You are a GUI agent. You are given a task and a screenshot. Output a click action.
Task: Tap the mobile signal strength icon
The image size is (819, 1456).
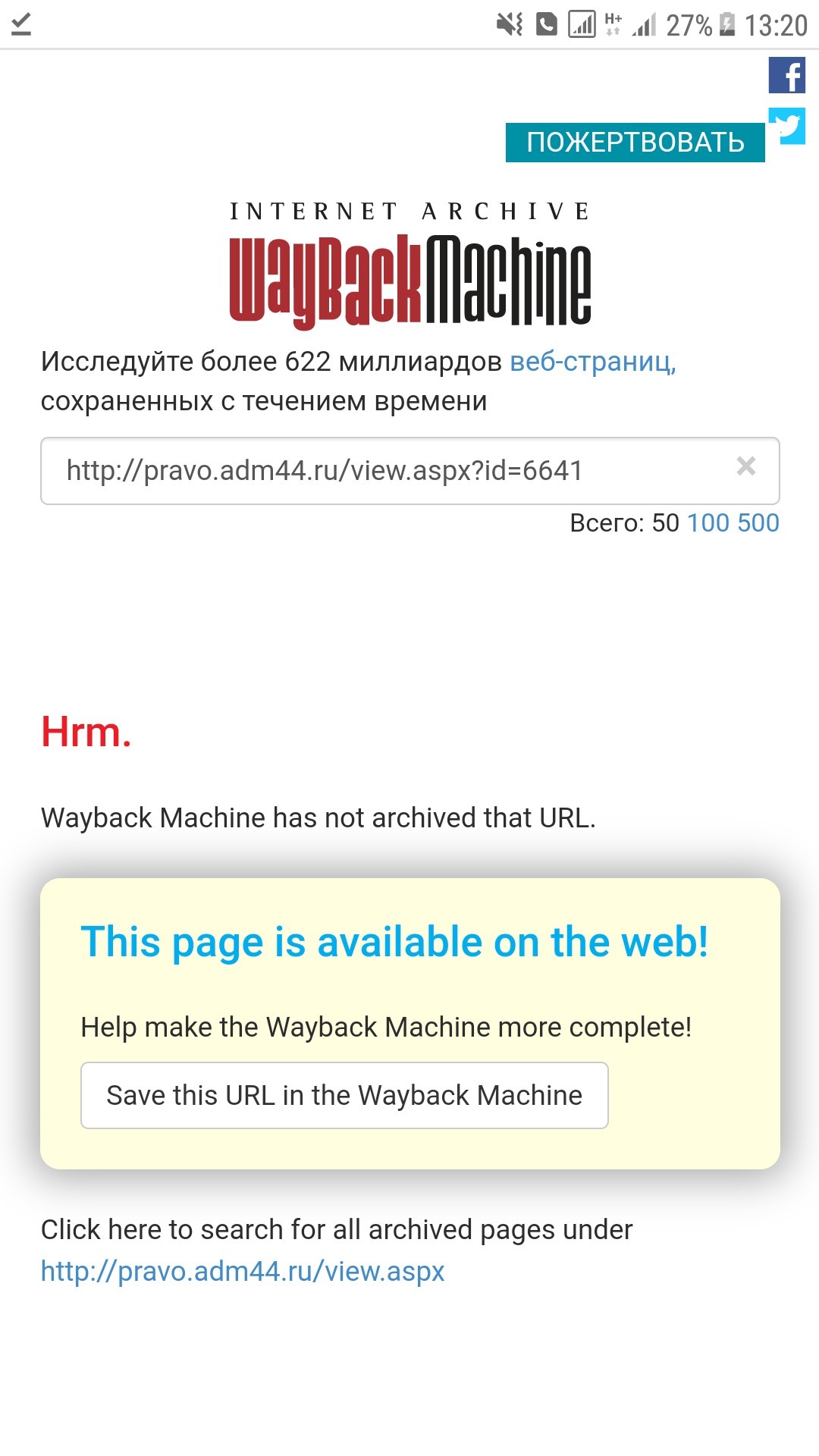click(644, 26)
